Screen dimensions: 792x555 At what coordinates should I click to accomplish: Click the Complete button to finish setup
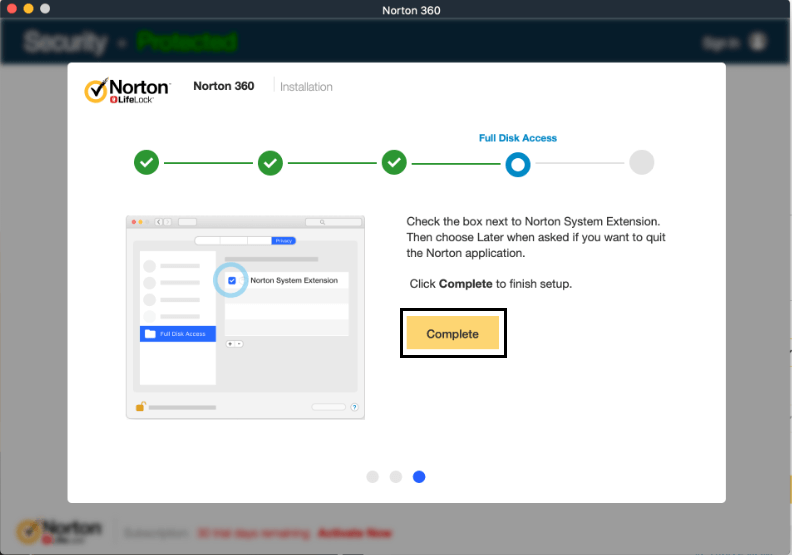[x=452, y=333]
